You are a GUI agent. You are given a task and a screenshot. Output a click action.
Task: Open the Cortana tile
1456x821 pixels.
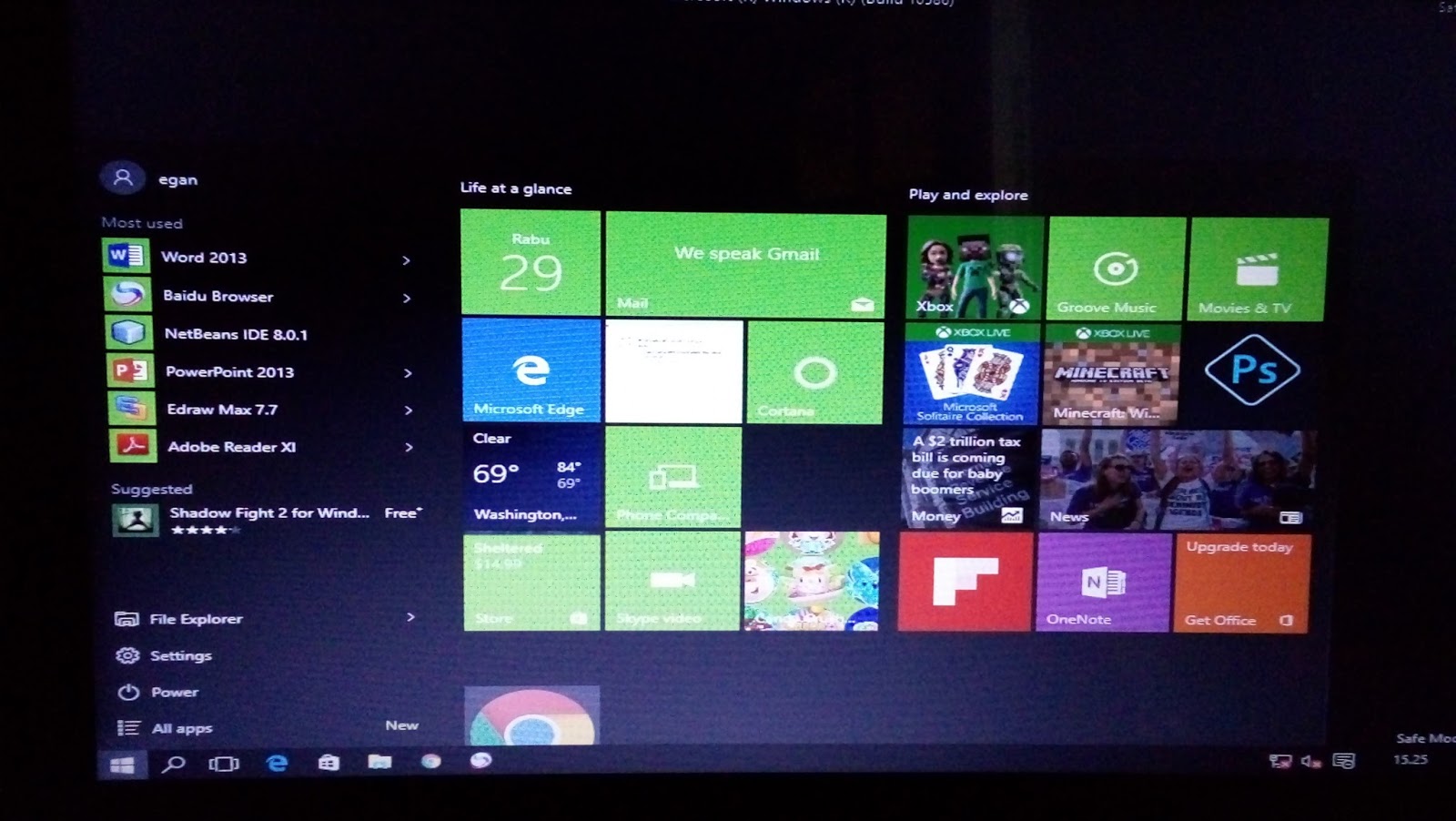pyautogui.click(x=814, y=372)
